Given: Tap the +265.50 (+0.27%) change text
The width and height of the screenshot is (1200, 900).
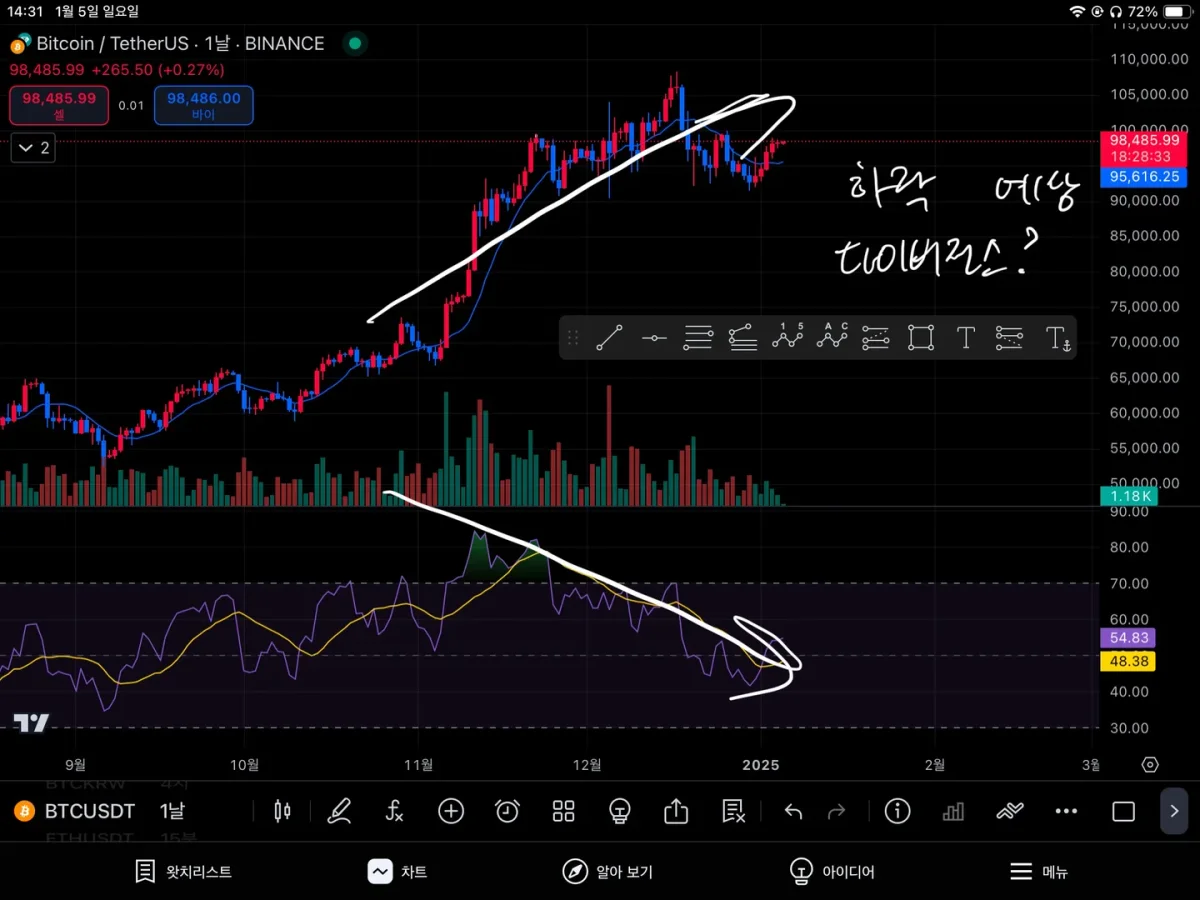Looking at the screenshot, I should point(158,70).
